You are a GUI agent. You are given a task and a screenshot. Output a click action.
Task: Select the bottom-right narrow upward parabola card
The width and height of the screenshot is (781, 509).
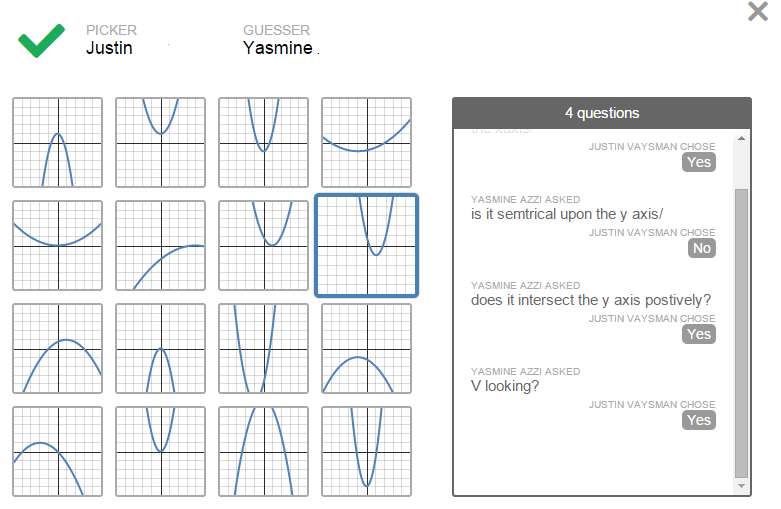tap(366, 451)
